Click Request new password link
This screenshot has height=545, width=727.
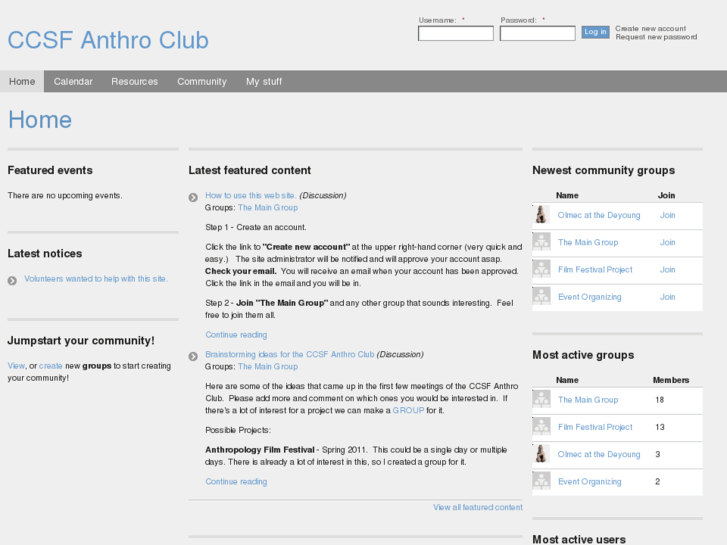click(x=656, y=37)
